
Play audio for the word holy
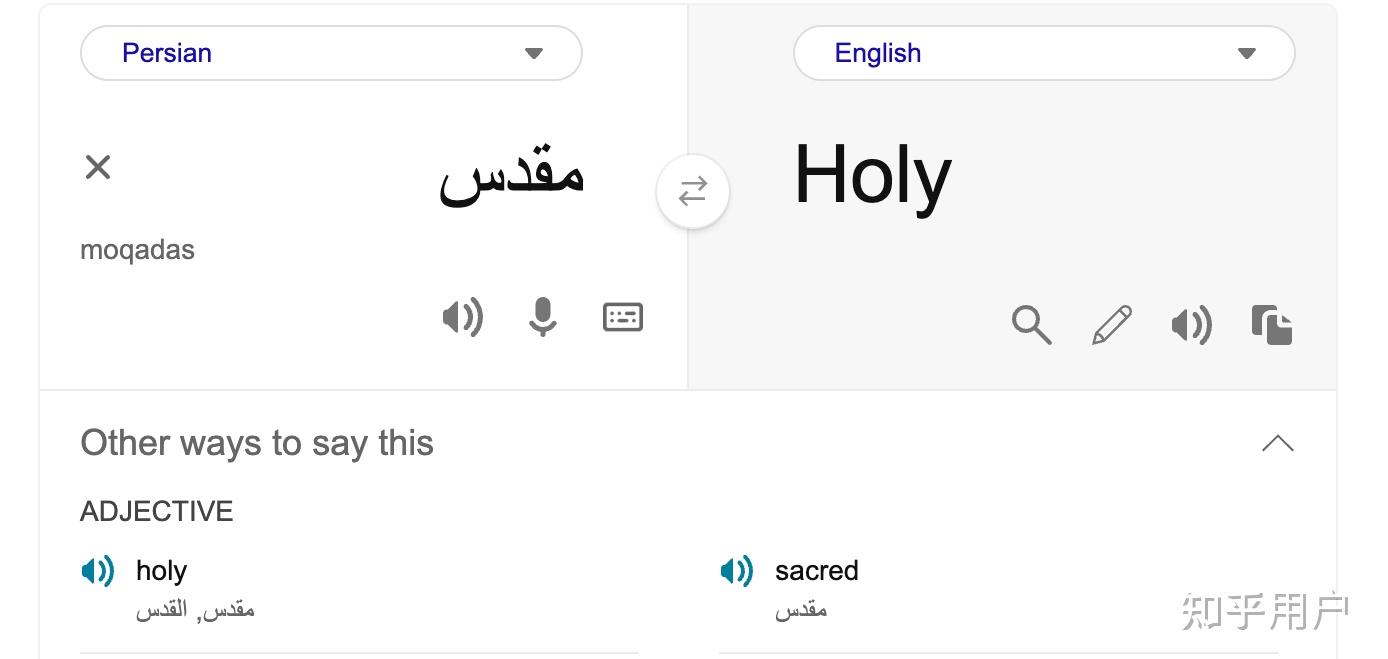(98, 571)
